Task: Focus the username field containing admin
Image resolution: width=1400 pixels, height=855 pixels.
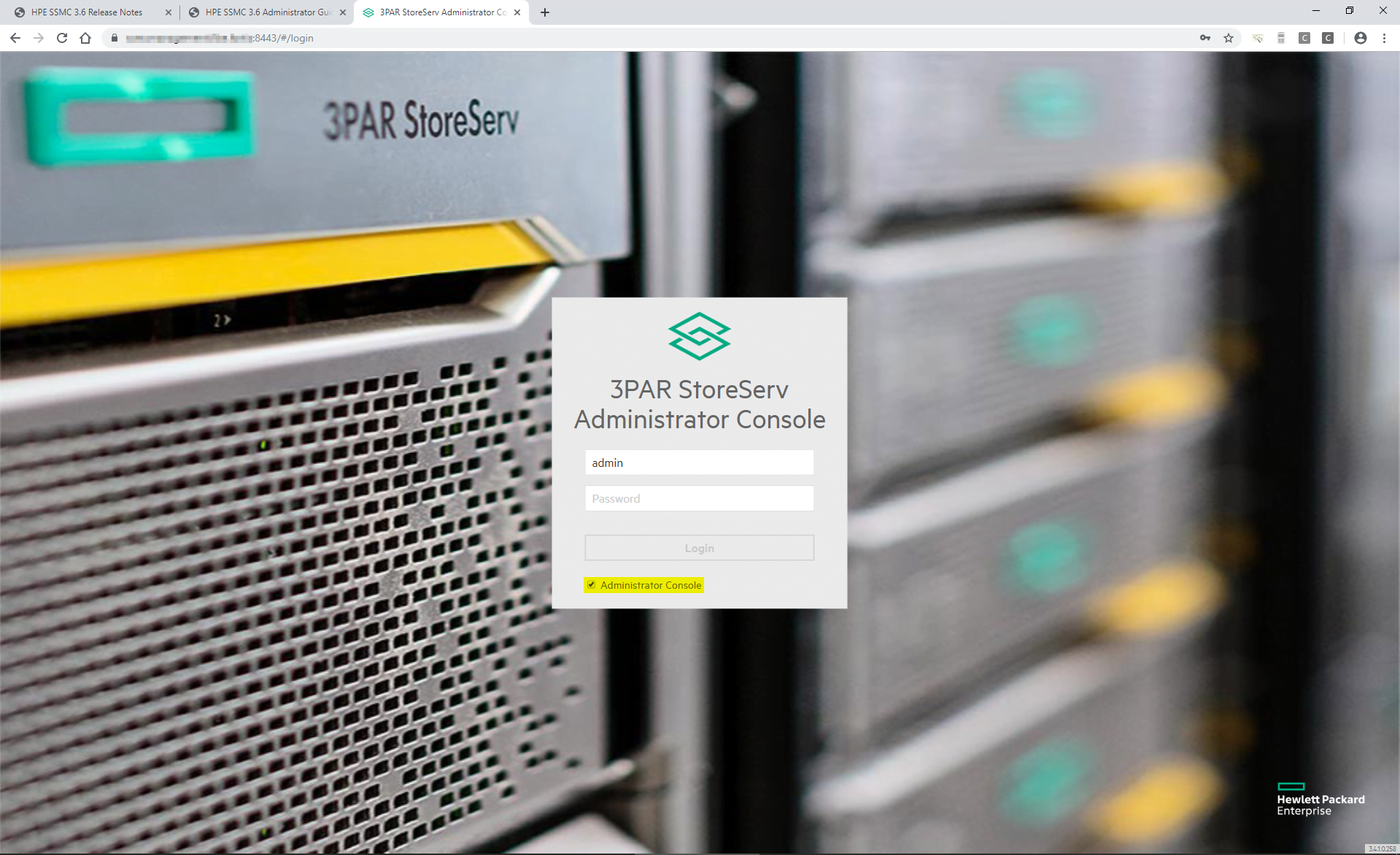Action: (x=699, y=463)
